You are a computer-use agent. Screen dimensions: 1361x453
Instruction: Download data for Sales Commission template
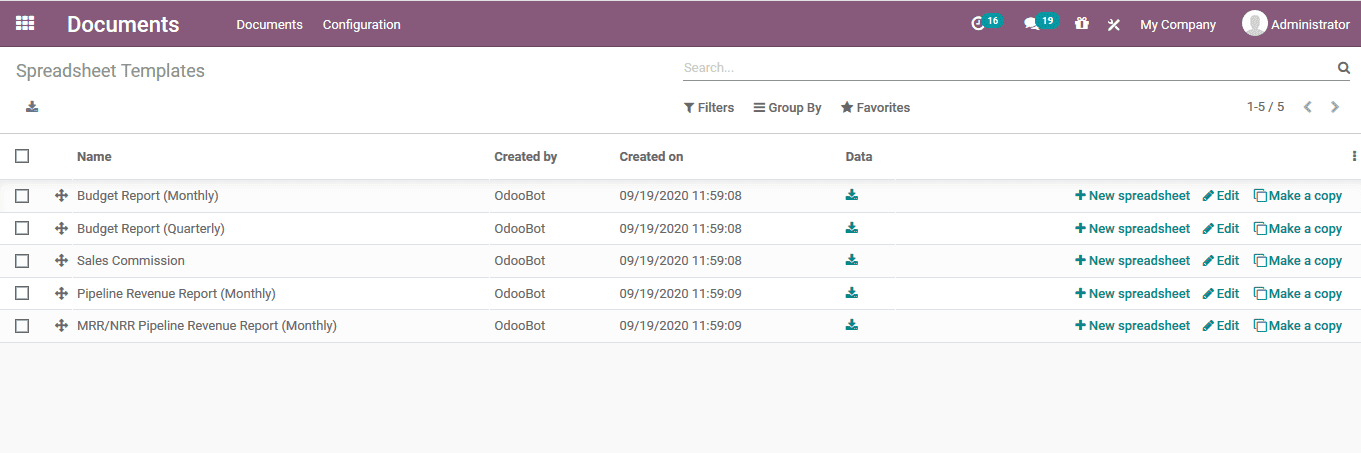851,260
